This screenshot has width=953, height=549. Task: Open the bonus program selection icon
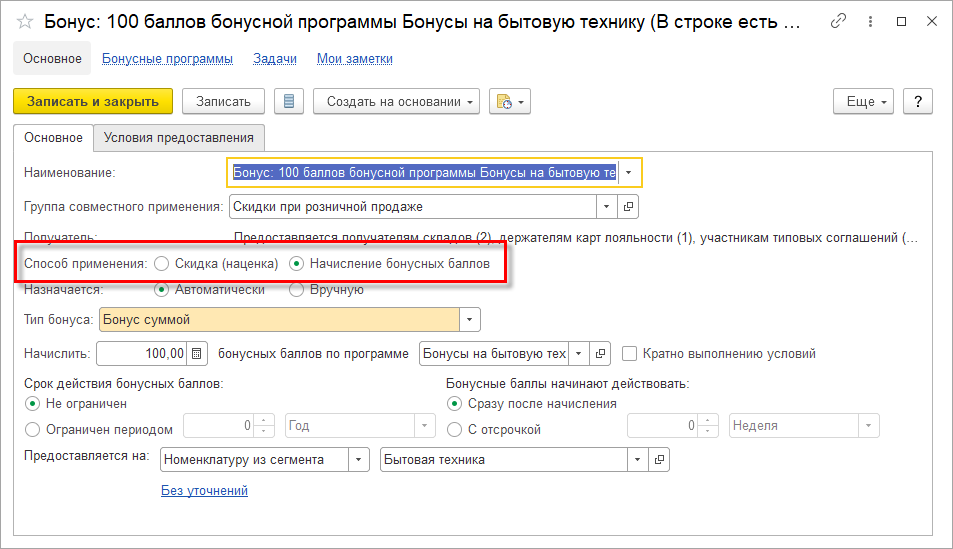click(x=600, y=353)
